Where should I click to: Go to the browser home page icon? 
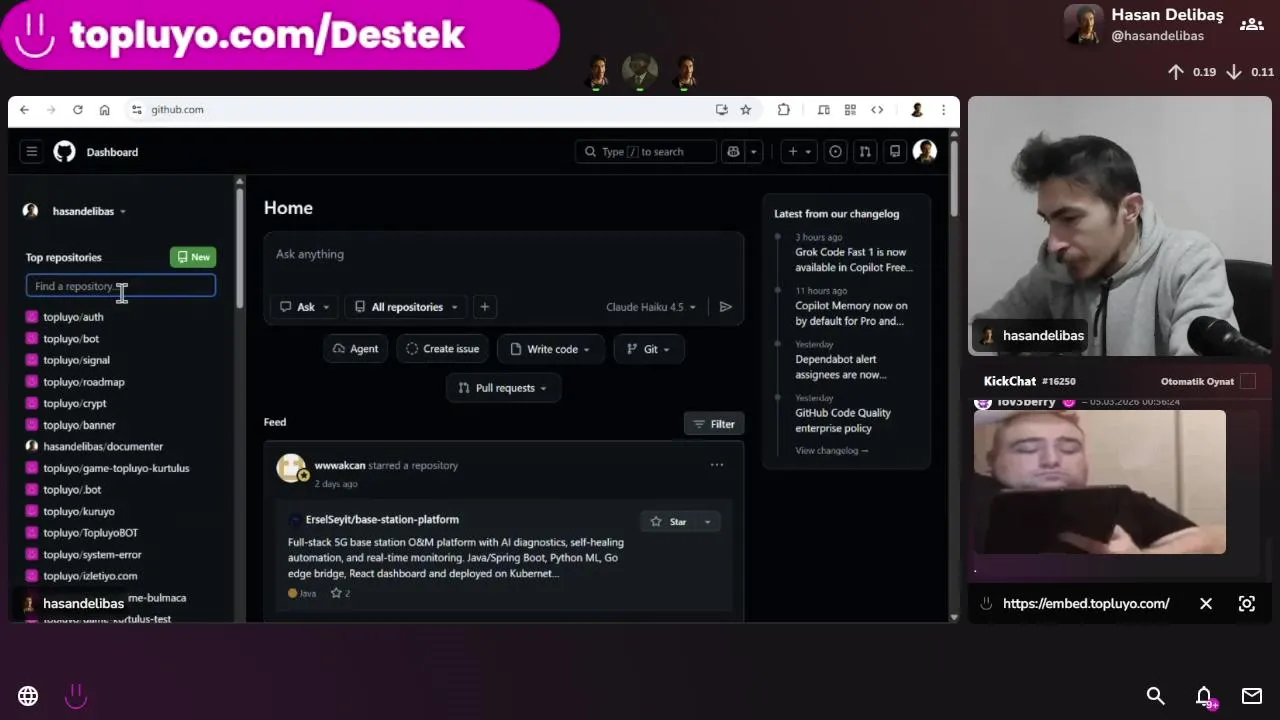[x=104, y=110]
